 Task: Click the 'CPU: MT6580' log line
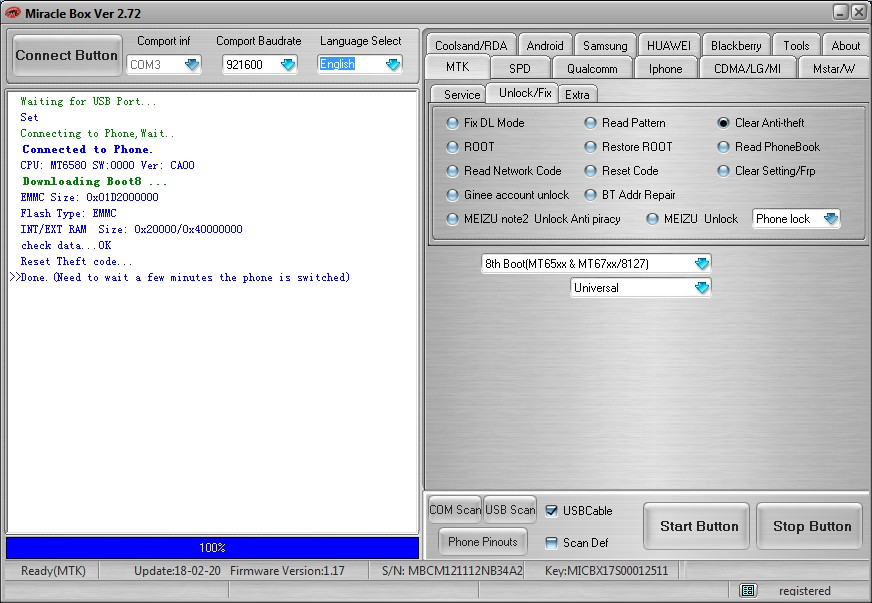point(107,165)
